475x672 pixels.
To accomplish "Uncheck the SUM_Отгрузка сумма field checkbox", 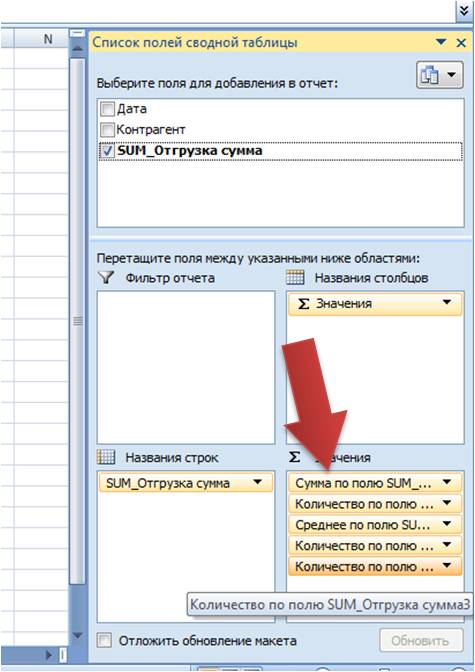I will (x=107, y=150).
